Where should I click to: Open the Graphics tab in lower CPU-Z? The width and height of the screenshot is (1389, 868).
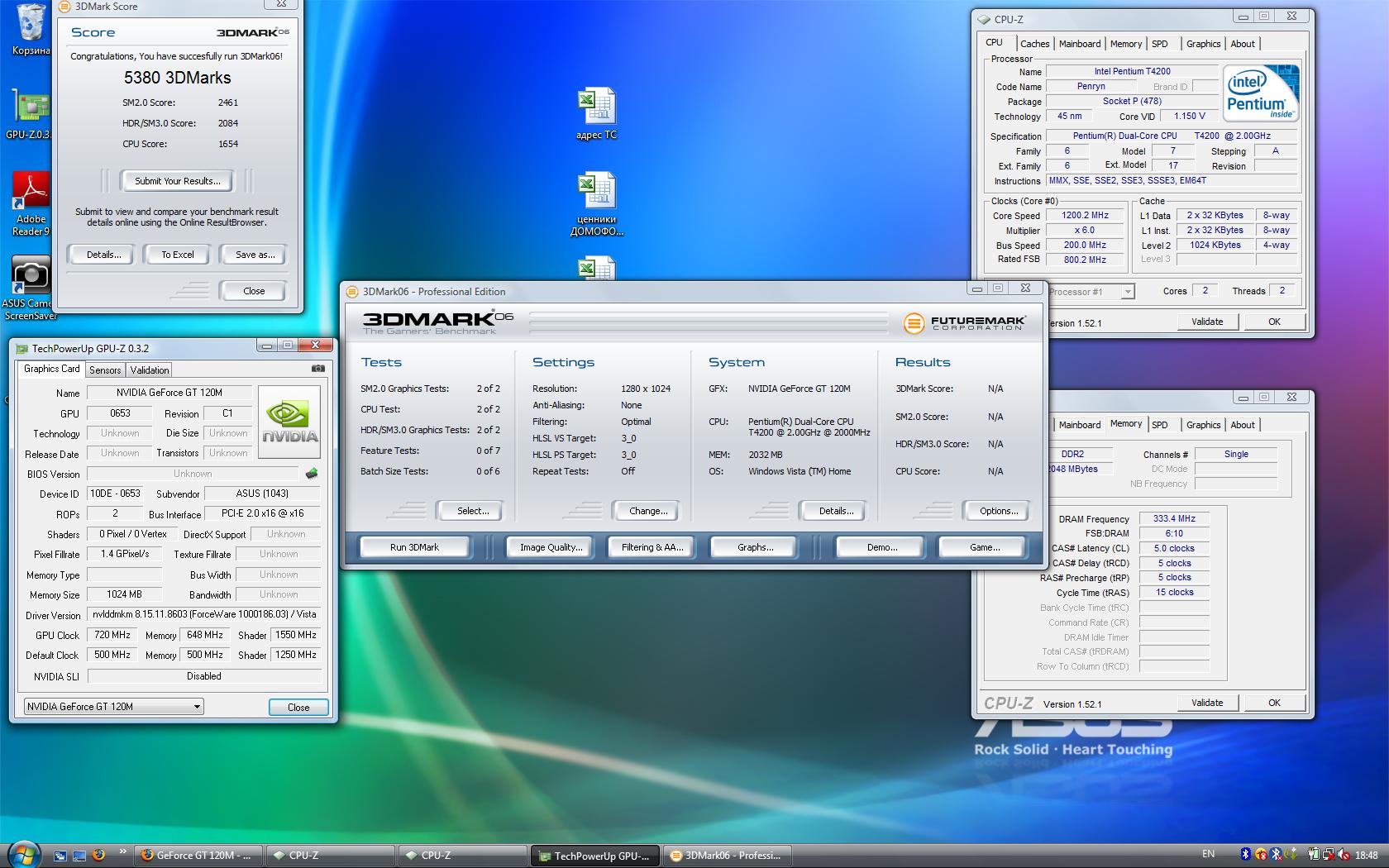click(x=1203, y=425)
